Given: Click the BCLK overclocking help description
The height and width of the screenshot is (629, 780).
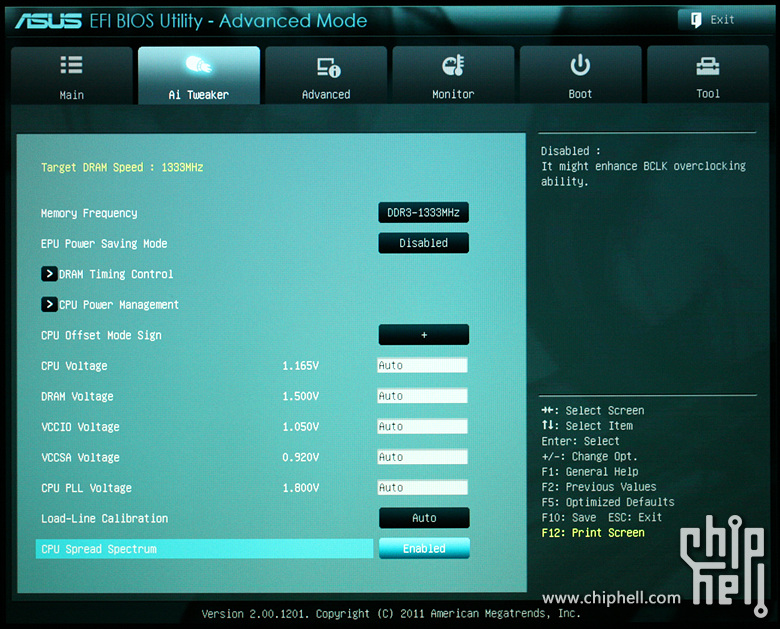Looking at the screenshot, I should click(643, 166).
